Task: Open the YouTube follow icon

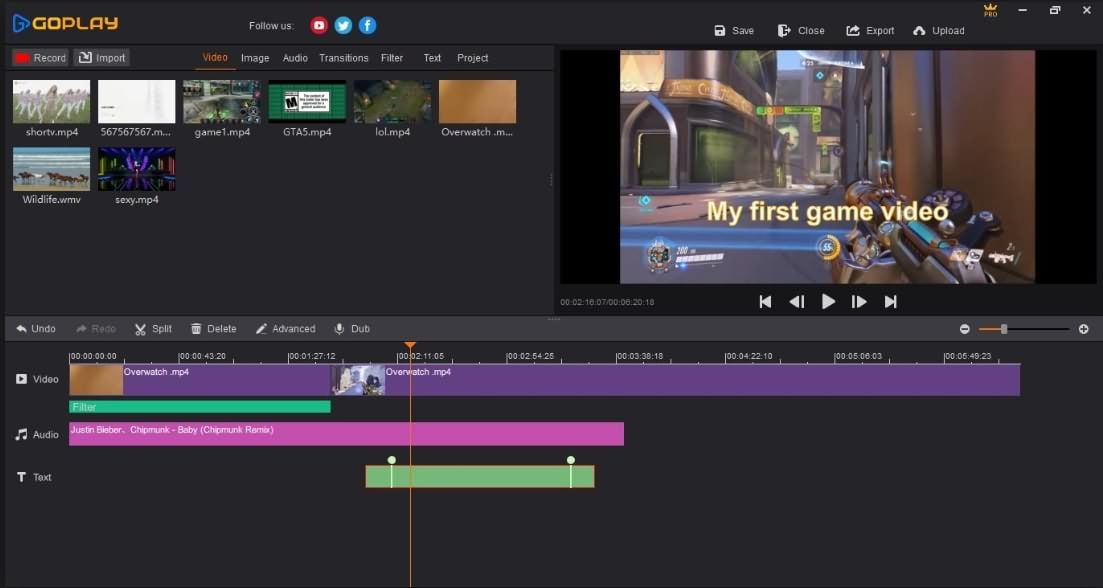Action: (319, 25)
